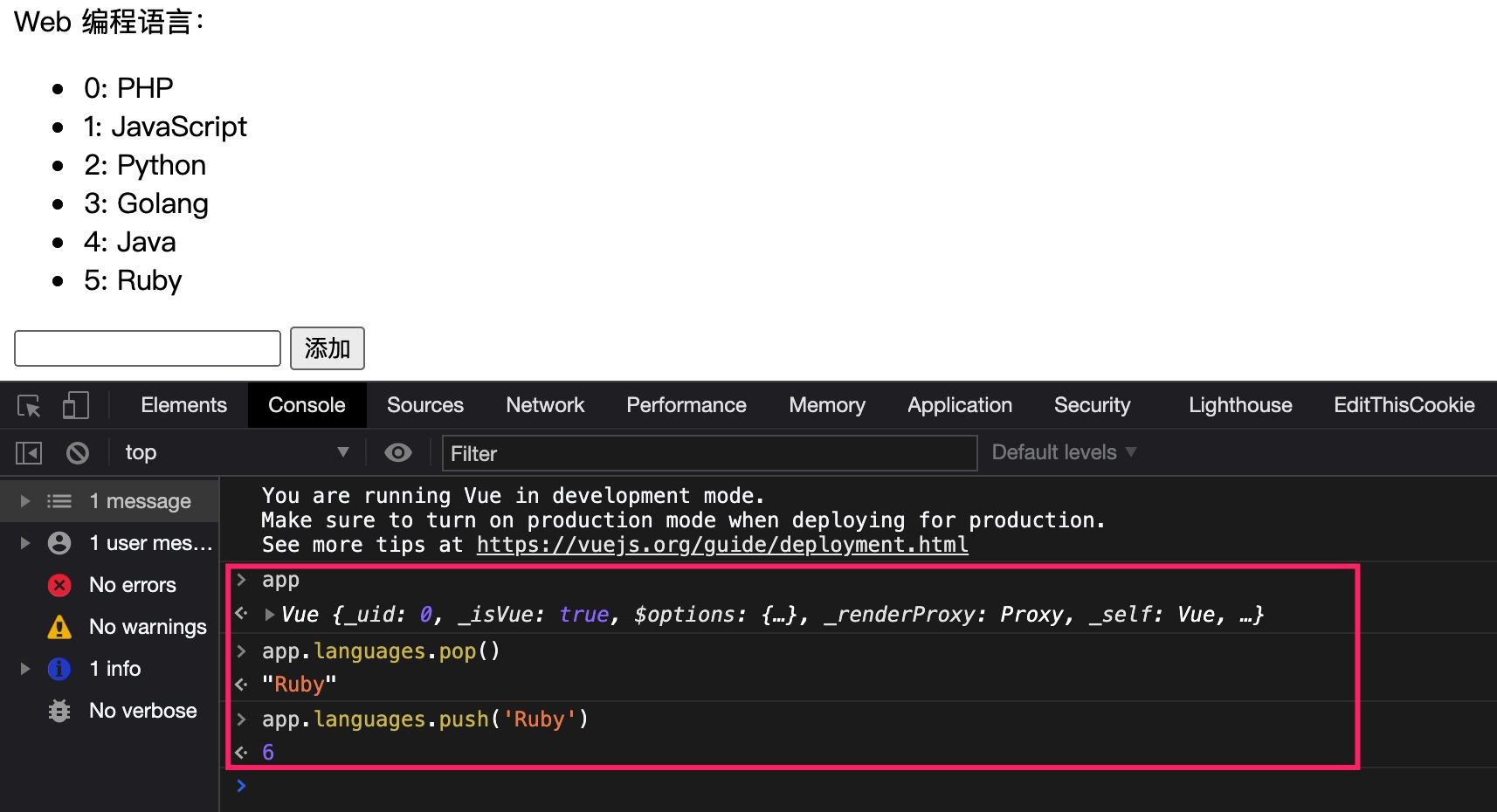Image resolution: width=1497 pixels, height=812 pixels.
Task: Open the Performance tab
Action: pyautogui.click(x=686, y=405)
